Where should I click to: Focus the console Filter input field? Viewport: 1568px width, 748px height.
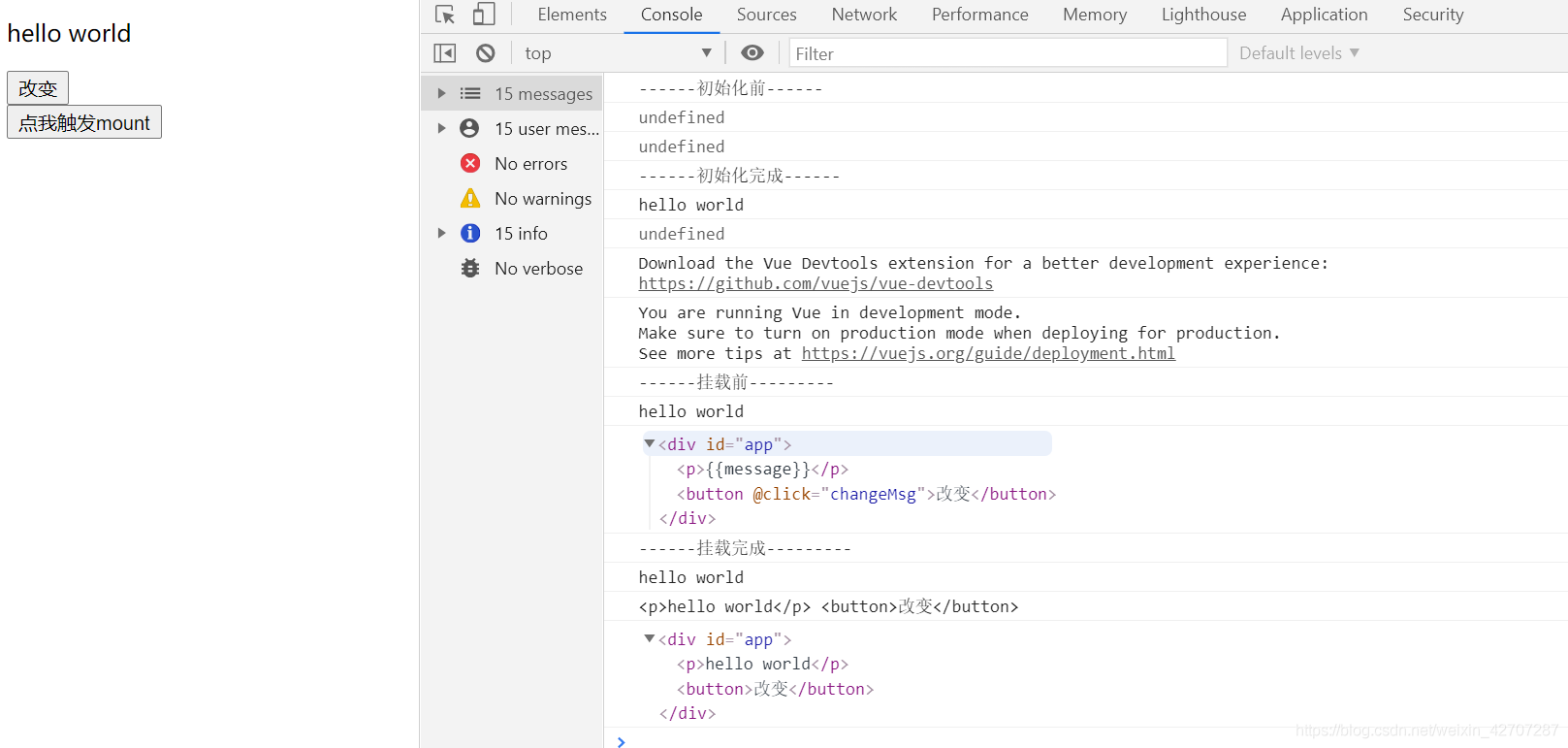[x=1008, y=53]
